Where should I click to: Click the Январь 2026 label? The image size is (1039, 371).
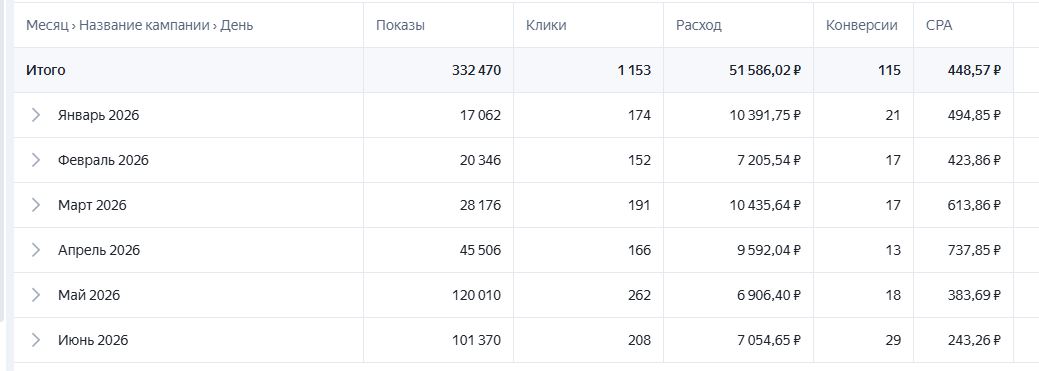pyautogui.click(x=99, y=115)
